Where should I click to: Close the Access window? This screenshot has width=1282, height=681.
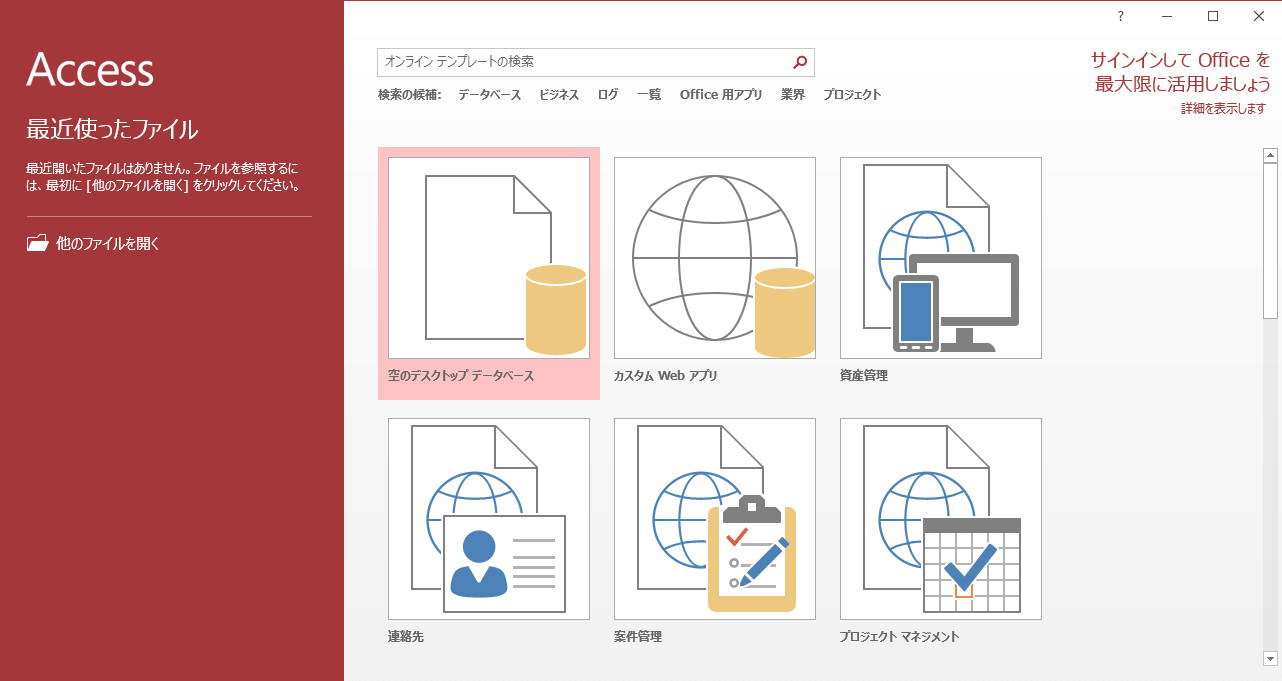pyautogui.click(x=1259, y=16)
